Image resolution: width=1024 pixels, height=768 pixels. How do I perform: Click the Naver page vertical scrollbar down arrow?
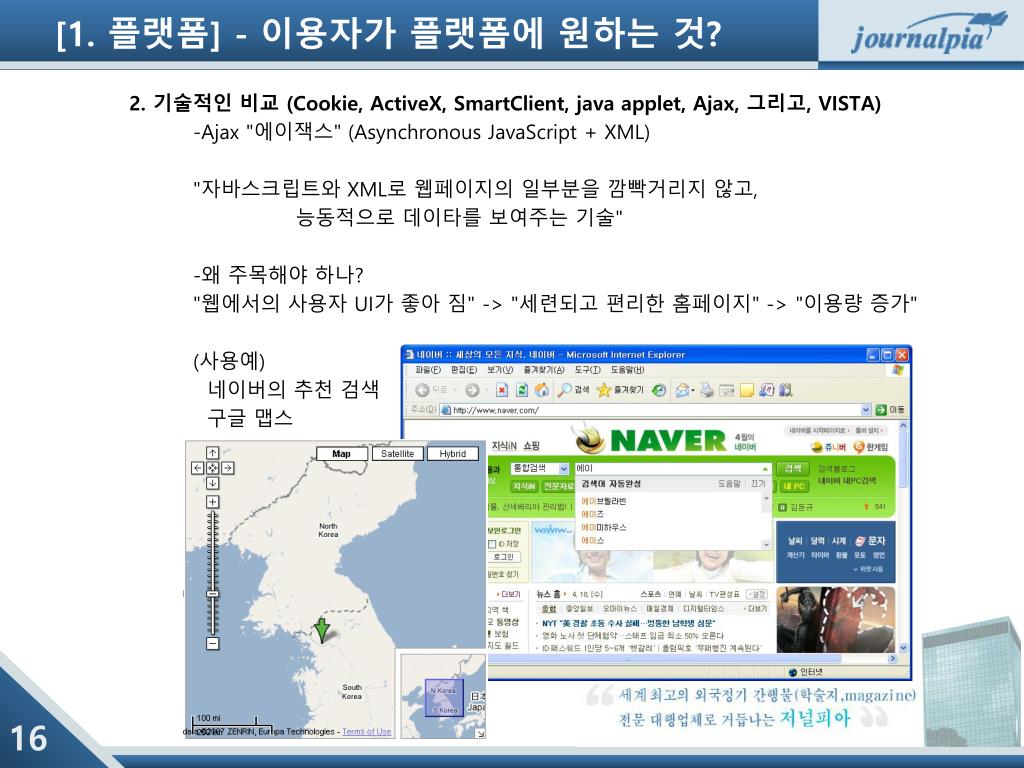point(903,648)
